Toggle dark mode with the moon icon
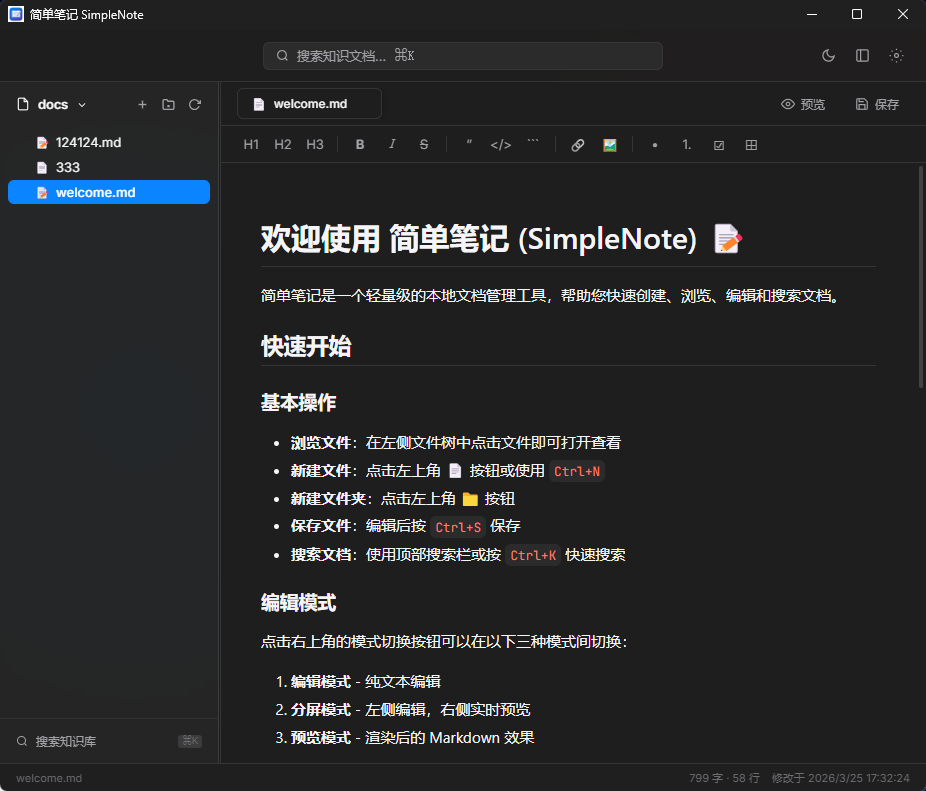926x791 pixels. [828, 56]
